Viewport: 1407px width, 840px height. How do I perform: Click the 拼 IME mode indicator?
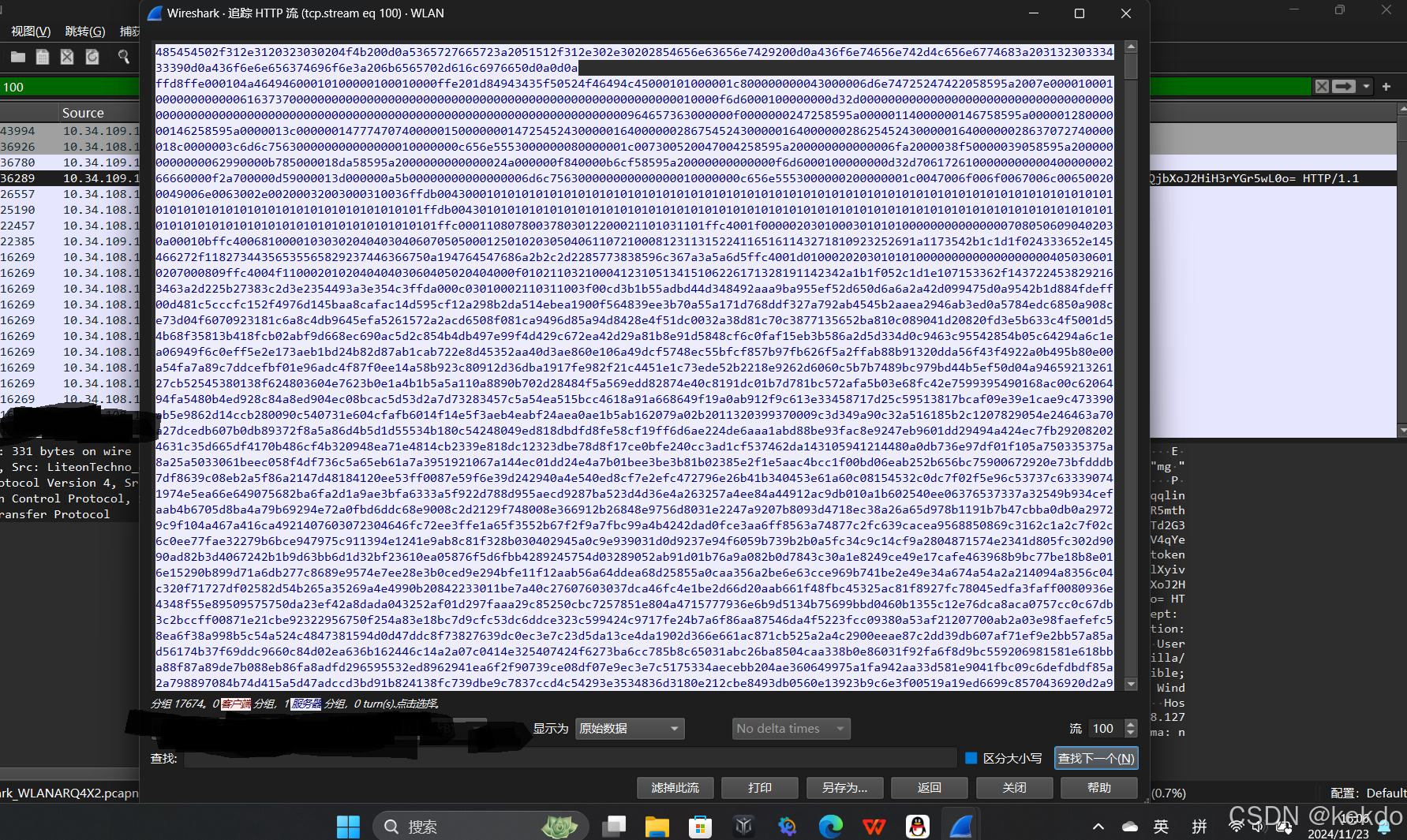tap(1199, 827)
